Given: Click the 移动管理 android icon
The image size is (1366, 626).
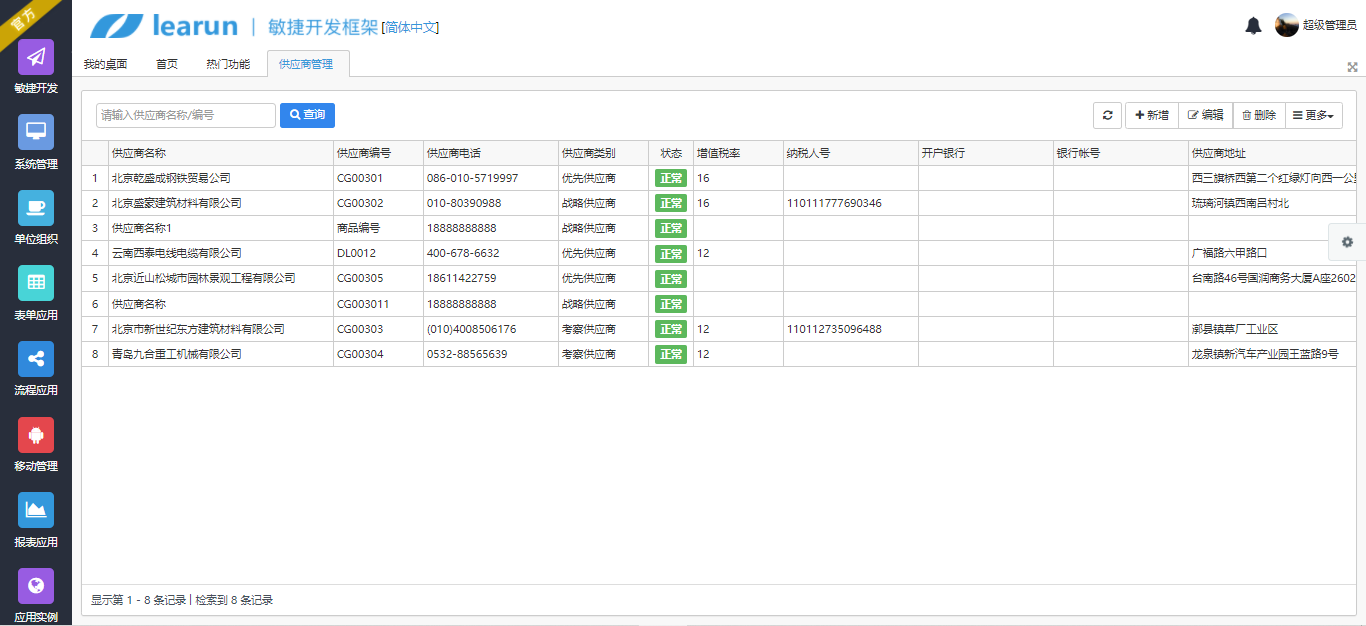Looking at the screenshot, I should tap(36, 435).
